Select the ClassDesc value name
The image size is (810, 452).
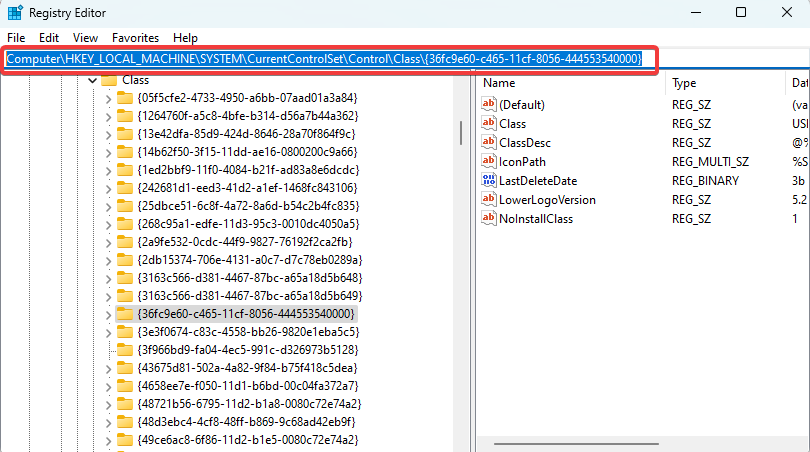(525, 143)
